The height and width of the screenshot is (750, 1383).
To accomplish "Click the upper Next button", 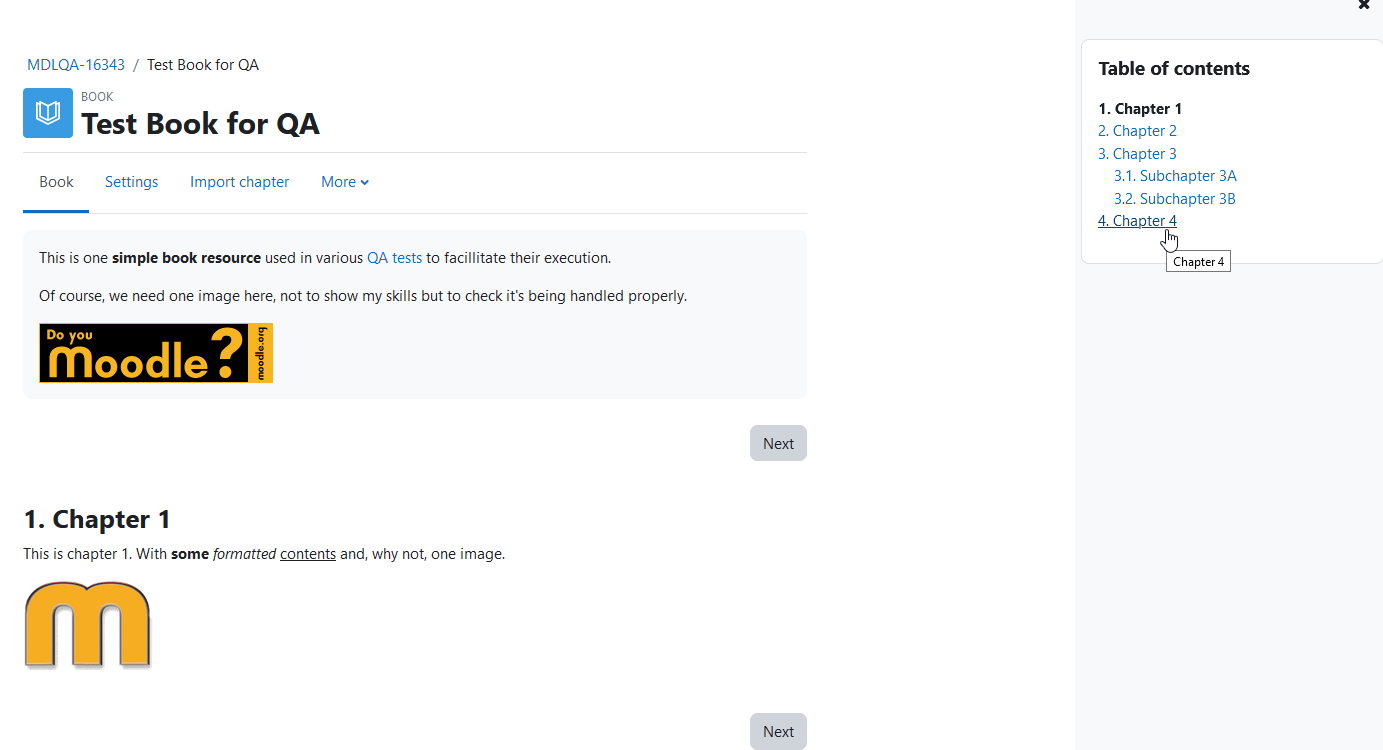I will tap(778, 443).
